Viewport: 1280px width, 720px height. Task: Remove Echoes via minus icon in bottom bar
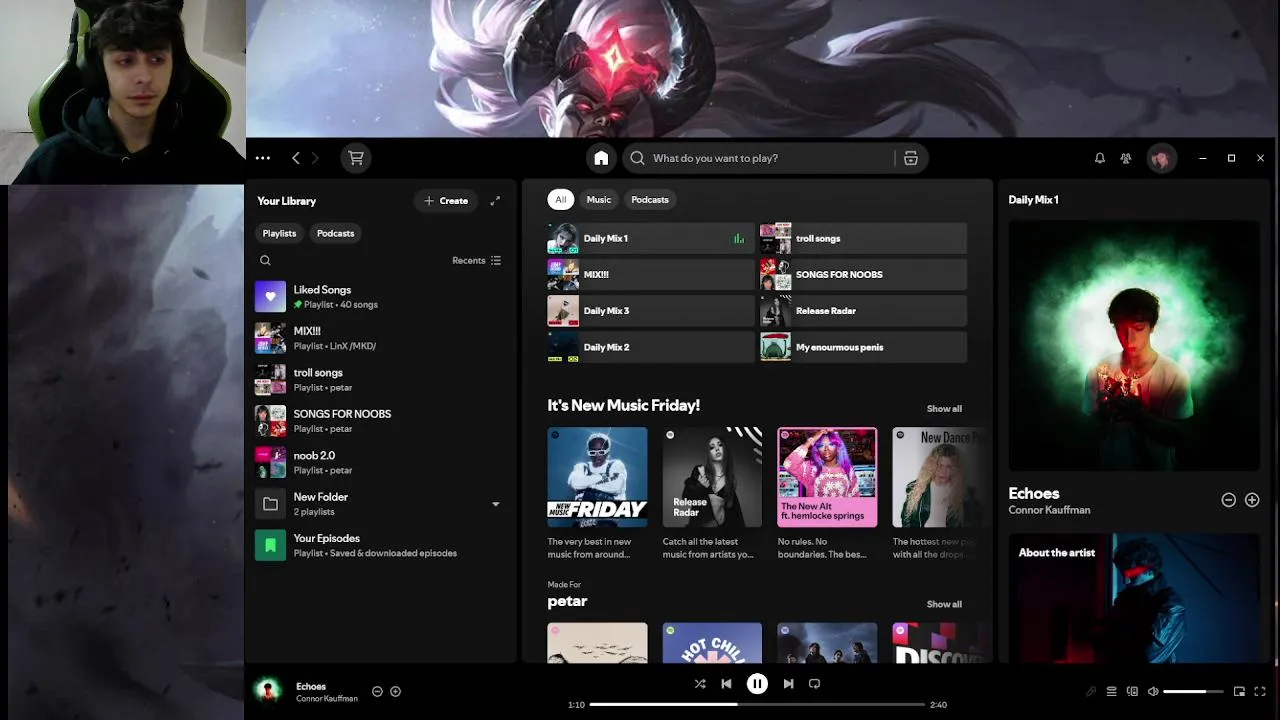(x=377, y=691)
